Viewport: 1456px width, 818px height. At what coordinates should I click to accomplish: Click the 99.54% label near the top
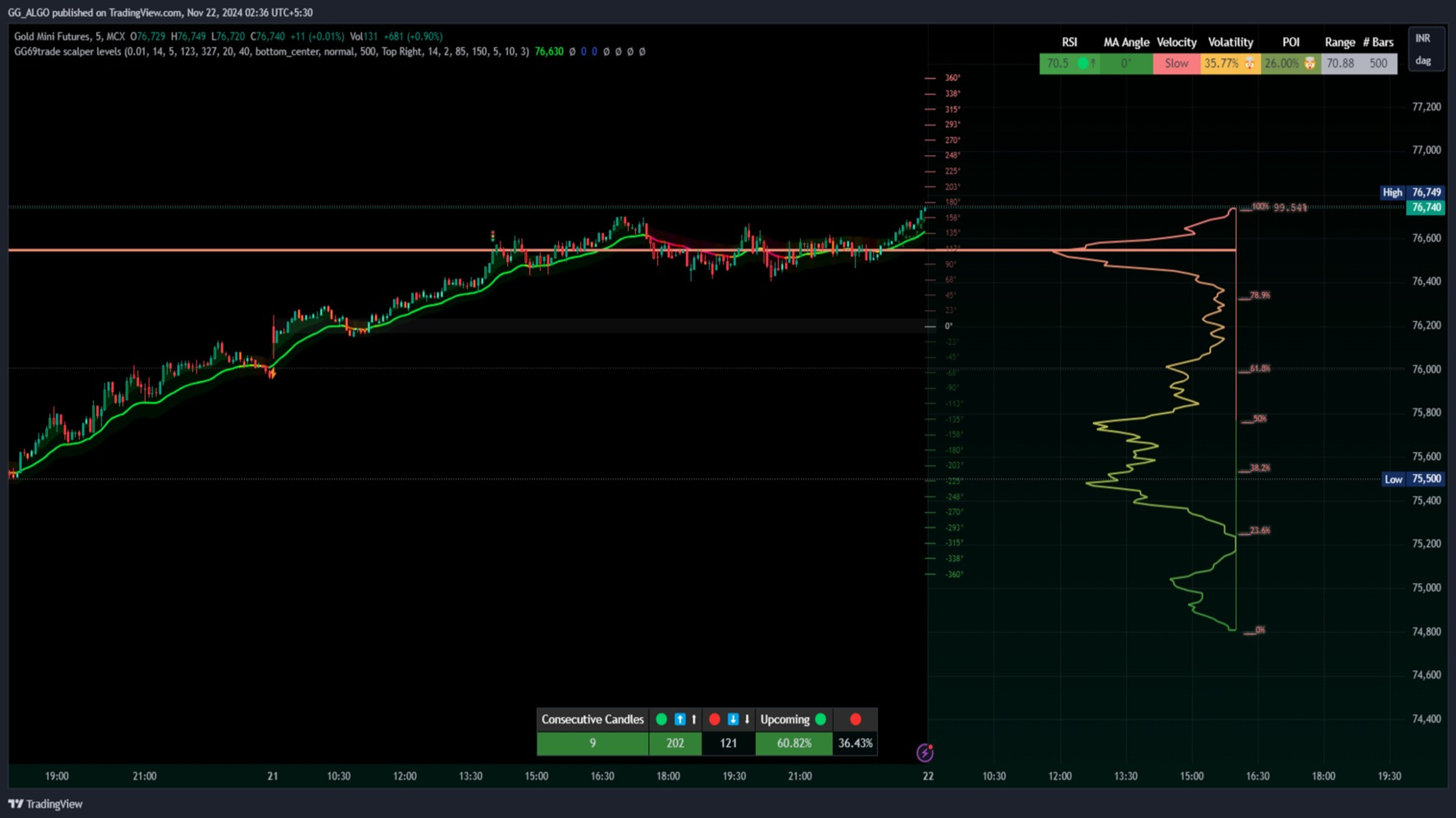1290,207
